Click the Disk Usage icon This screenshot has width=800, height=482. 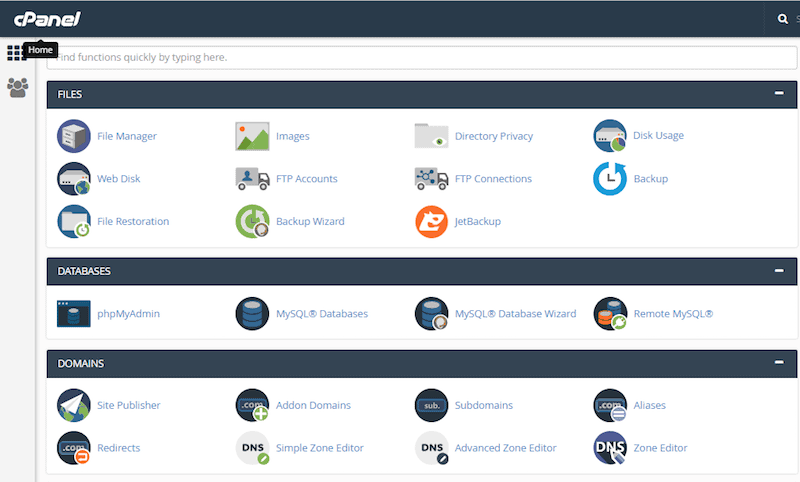(610, 136)
